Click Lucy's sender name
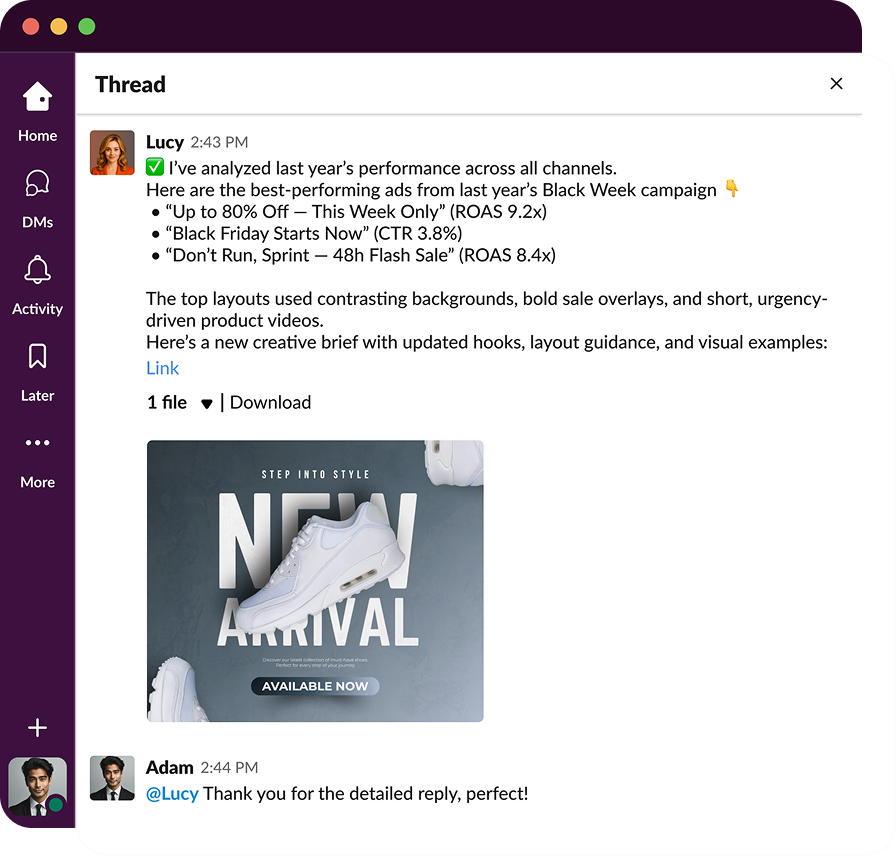Viewport: 896px width, 856px height. [x=165, y=142]
